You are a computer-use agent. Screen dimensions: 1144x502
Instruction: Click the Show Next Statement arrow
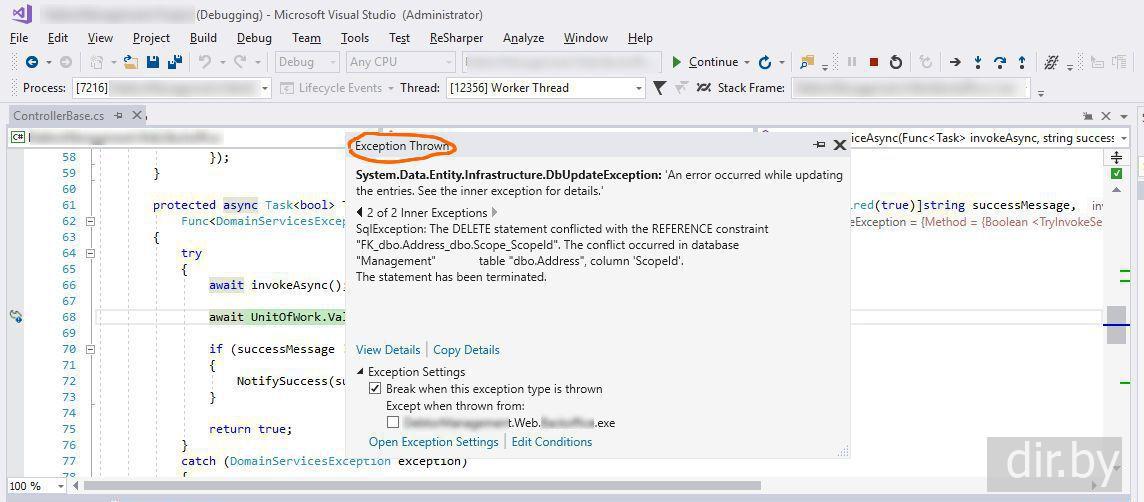click(955, 62)
